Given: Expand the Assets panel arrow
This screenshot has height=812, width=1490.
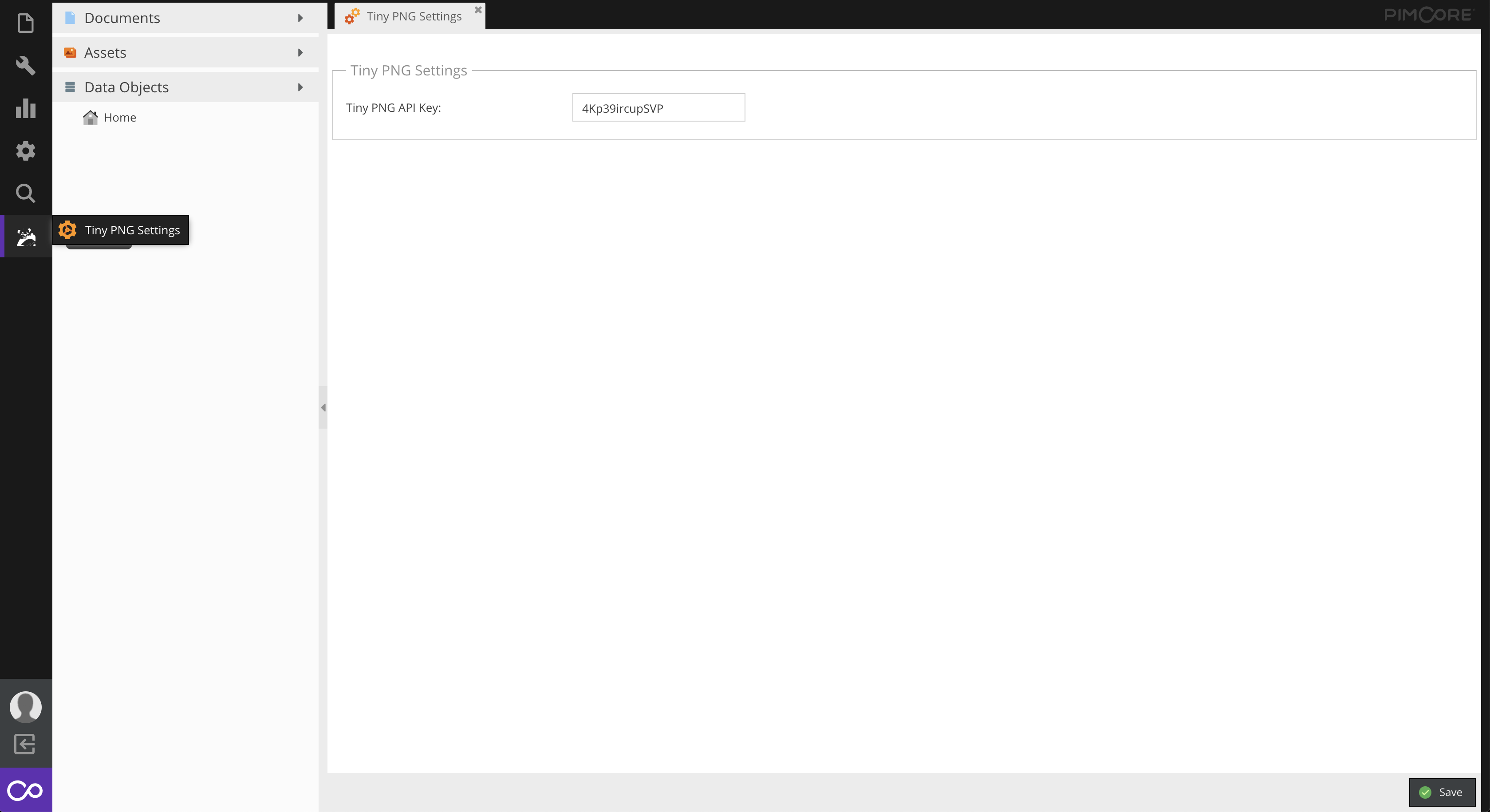Looking at the screenshot, I should (x=300, y=53).
